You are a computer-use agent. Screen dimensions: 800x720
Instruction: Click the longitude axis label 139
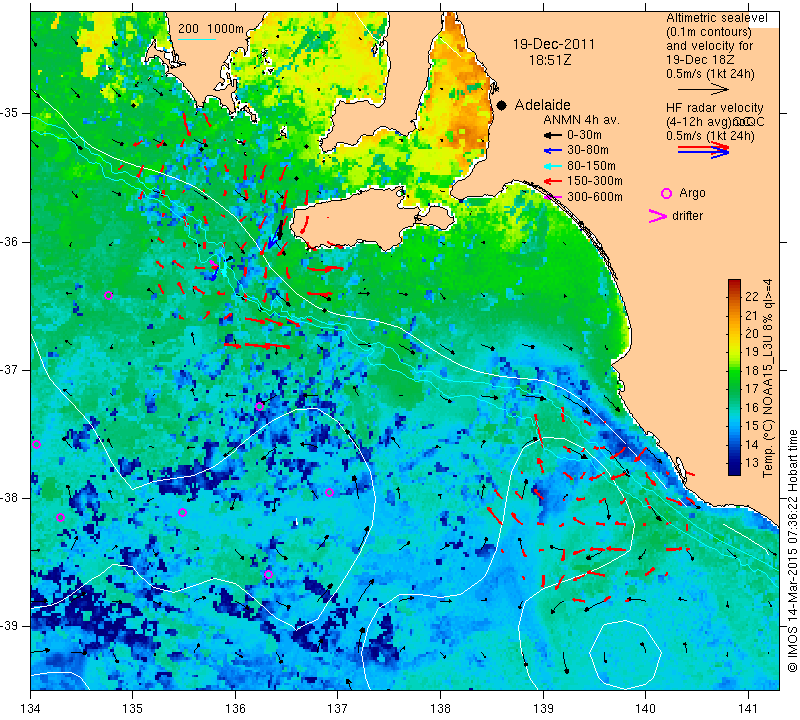543,709
